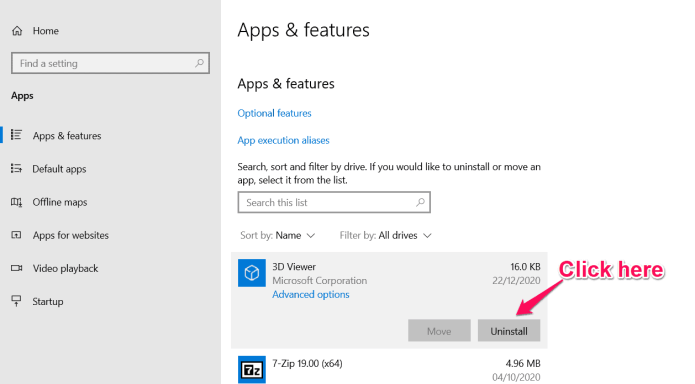Click 4.96 MB size value

(523, 364)
